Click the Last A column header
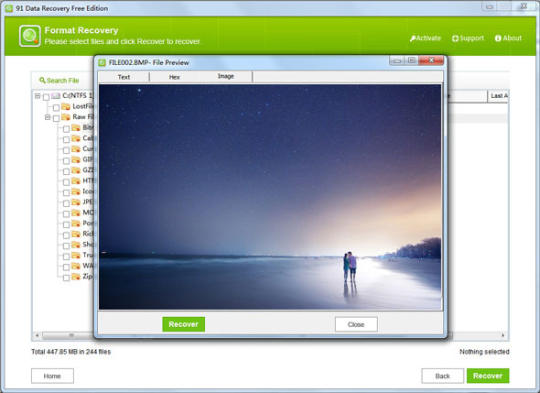 [x=498, y=96]
